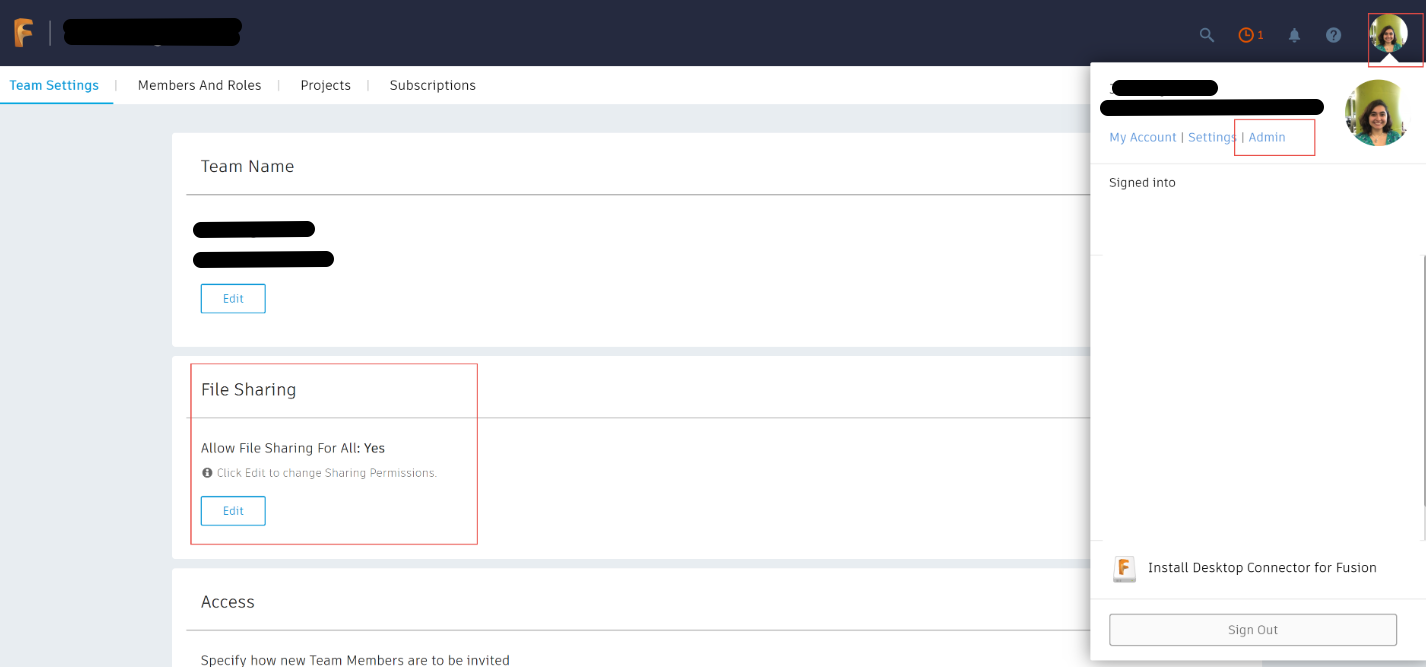The image size is (1426, 667).
Task: Open My Account from the profile panel
Action: pos(1142,137)
